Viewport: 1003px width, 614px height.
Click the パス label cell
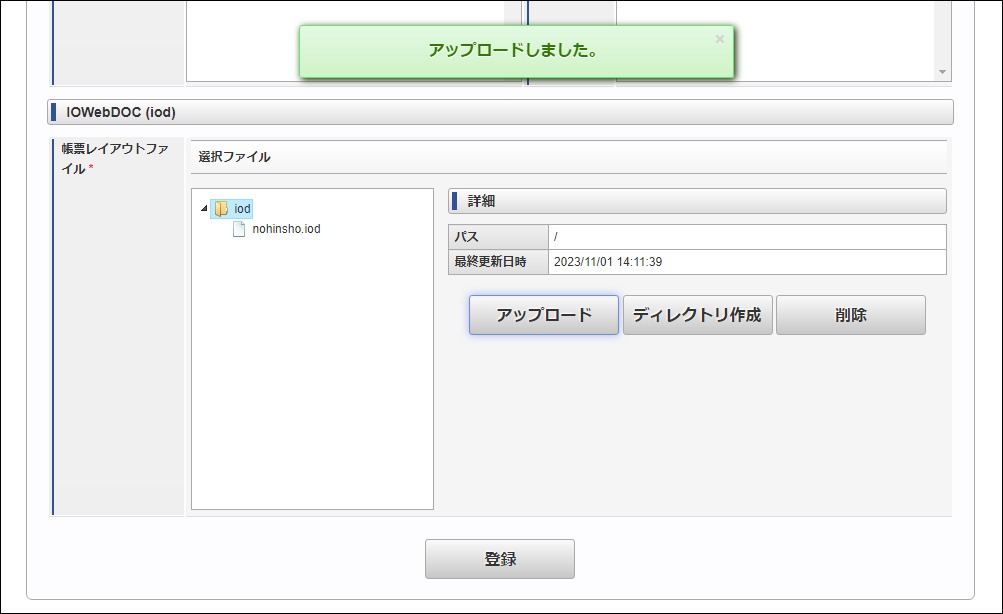pos(498,237)
